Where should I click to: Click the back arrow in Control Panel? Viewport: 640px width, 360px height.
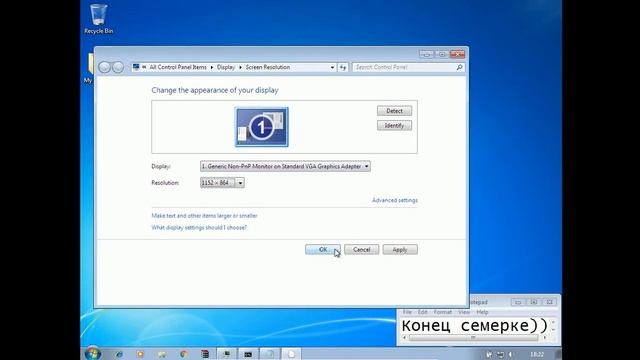(104, 67)
